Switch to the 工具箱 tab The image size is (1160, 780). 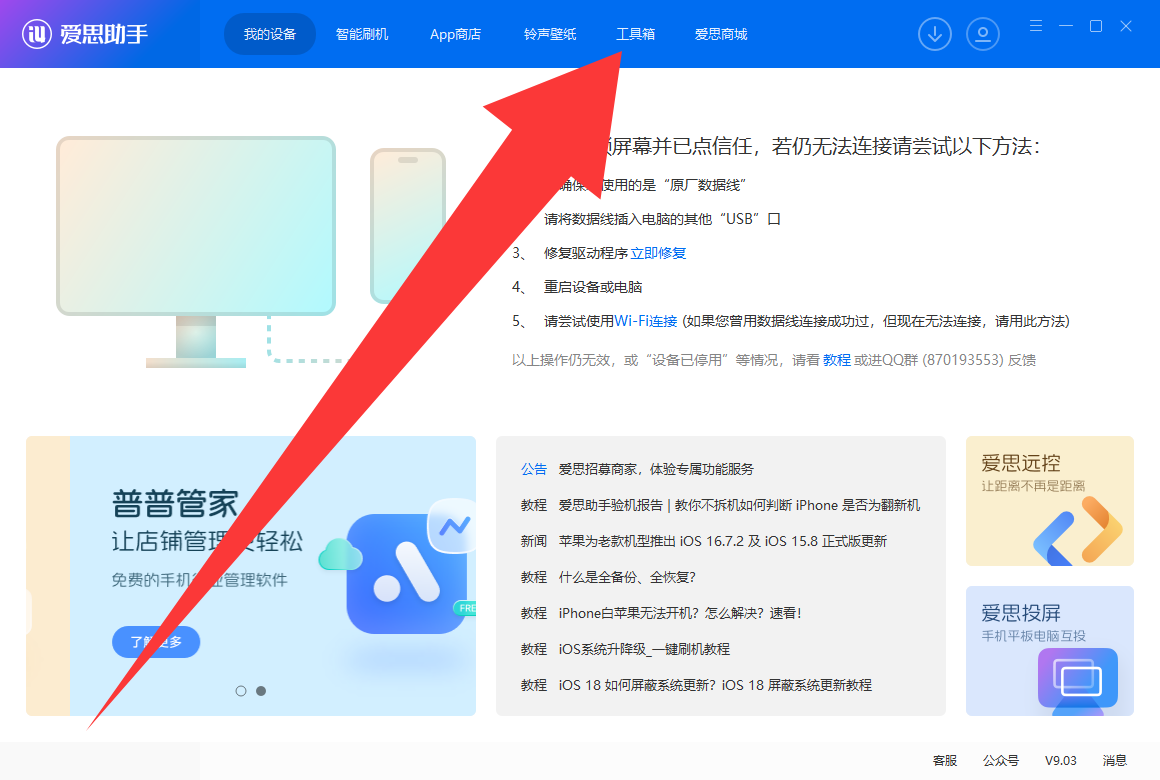pos(635,34)
